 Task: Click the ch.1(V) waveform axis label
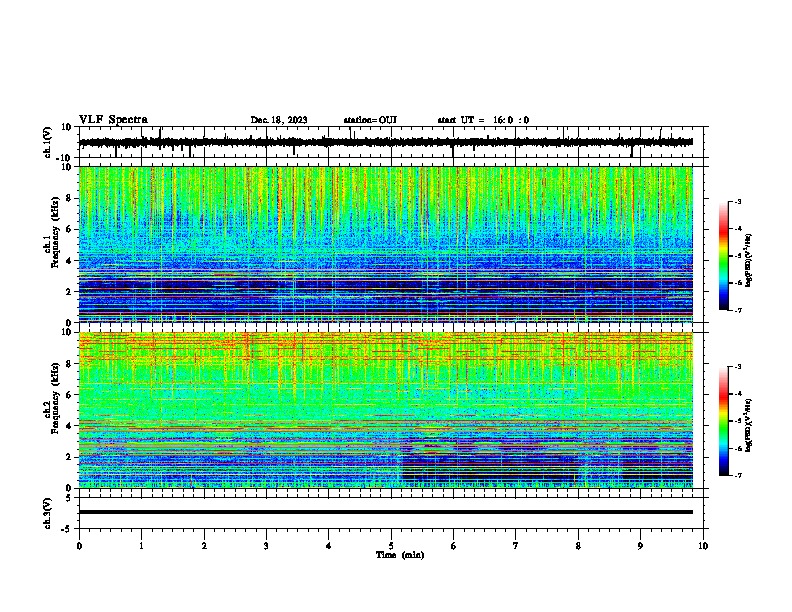tap(48, 142)
